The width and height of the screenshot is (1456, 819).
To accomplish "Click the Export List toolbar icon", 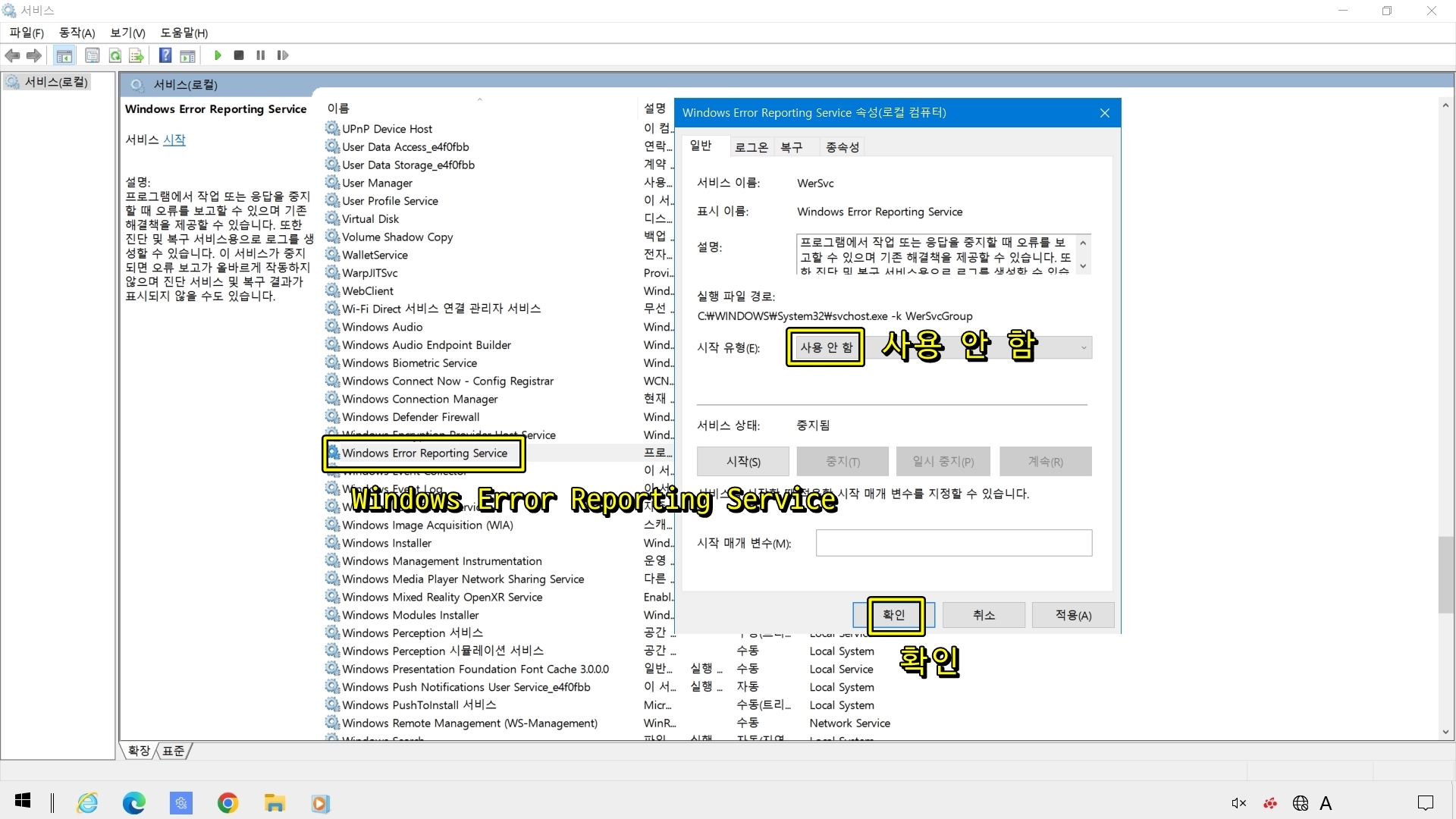I will (136, 55).
